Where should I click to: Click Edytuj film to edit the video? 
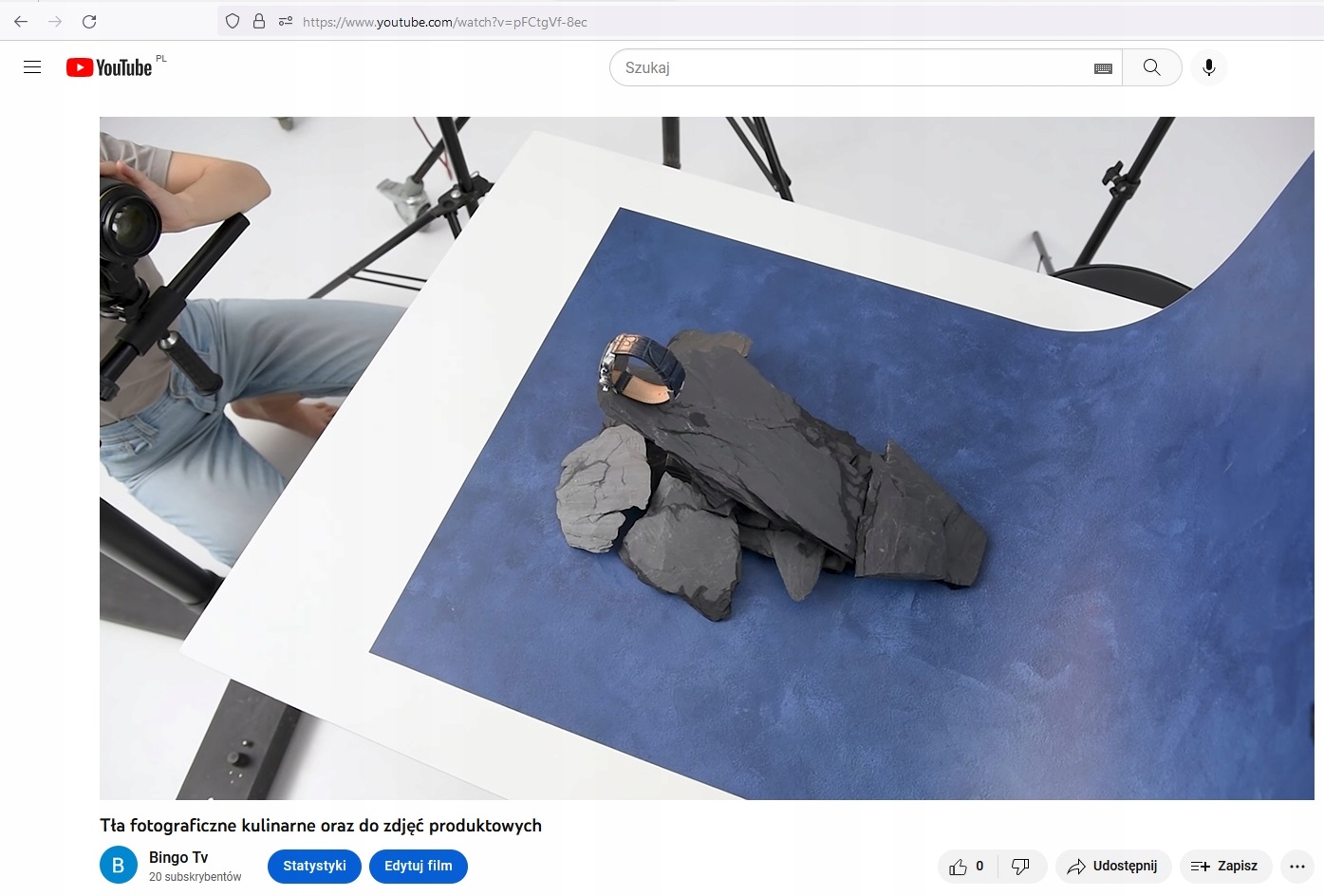pos(418,866)
